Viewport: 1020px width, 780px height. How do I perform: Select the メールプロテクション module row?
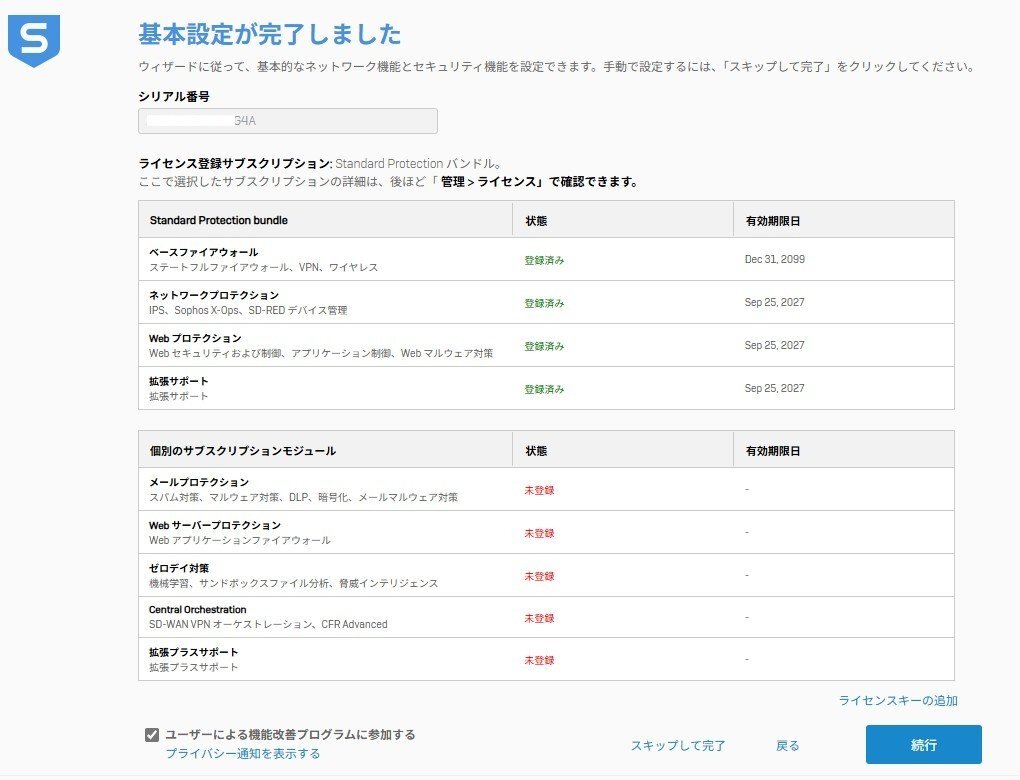199,482
